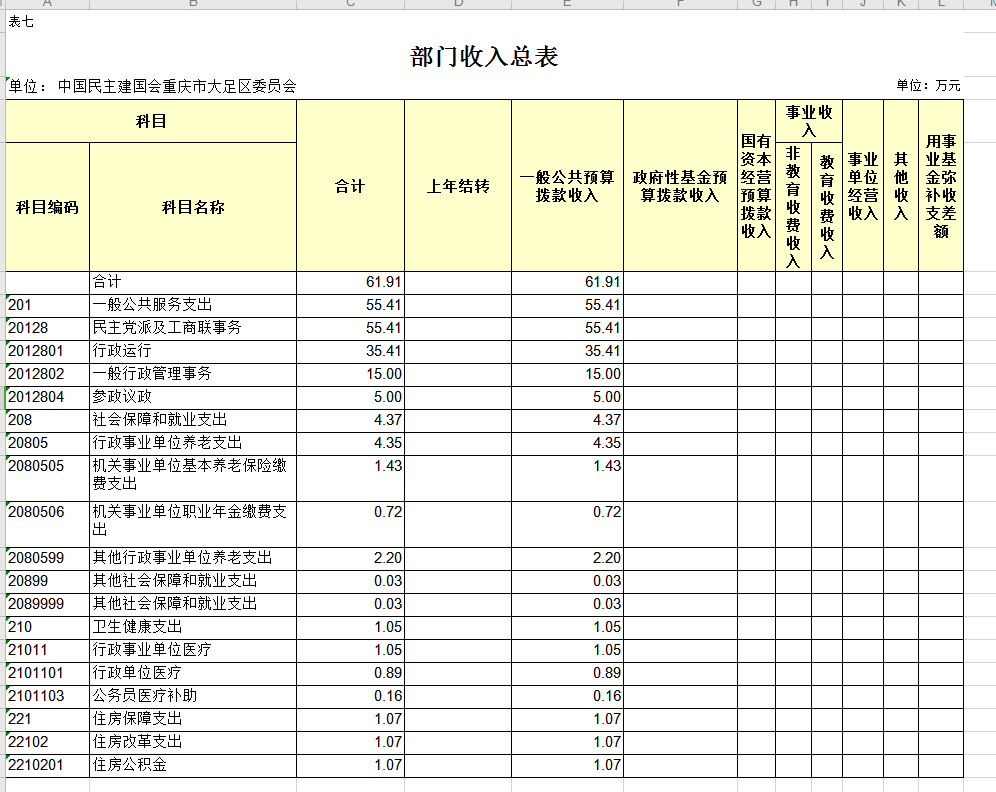996x792 pixels.
Task: Click code cell 2101101
Action: (48, 673)
